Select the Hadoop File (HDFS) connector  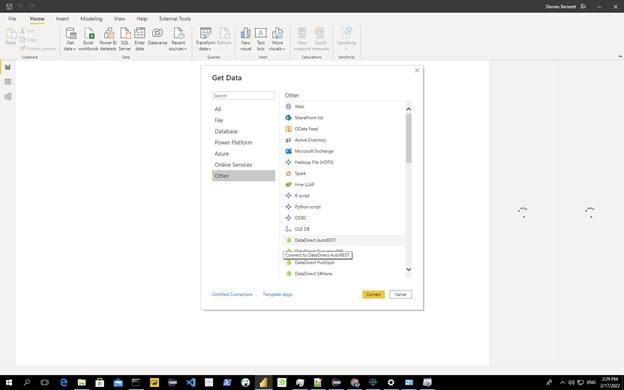(344, 162)
